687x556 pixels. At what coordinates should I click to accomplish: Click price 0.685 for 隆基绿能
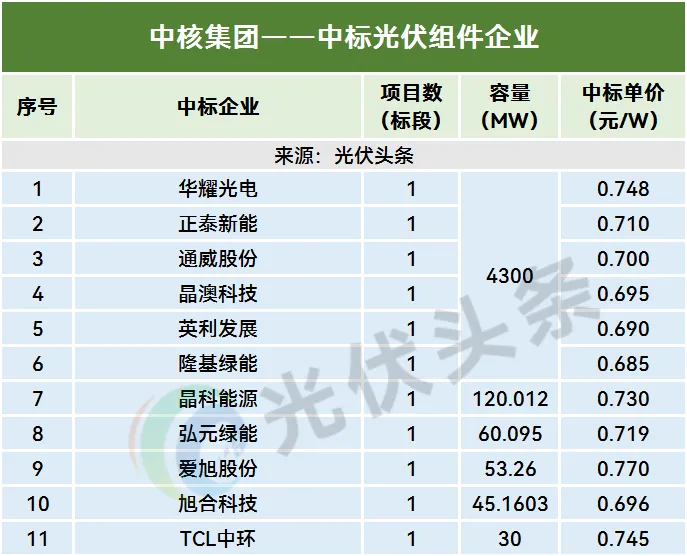click(623, 364)
